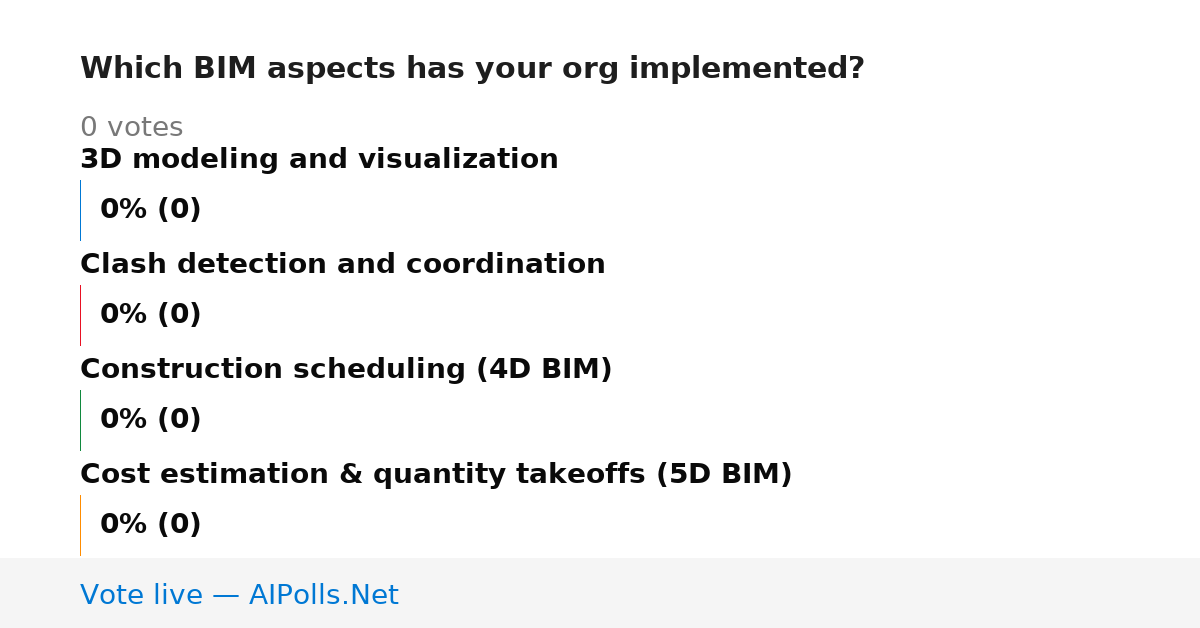Click the red bar for Clash detection
Image resolution: width=1200 pixels, height=628 pixels.
[80, 315]
